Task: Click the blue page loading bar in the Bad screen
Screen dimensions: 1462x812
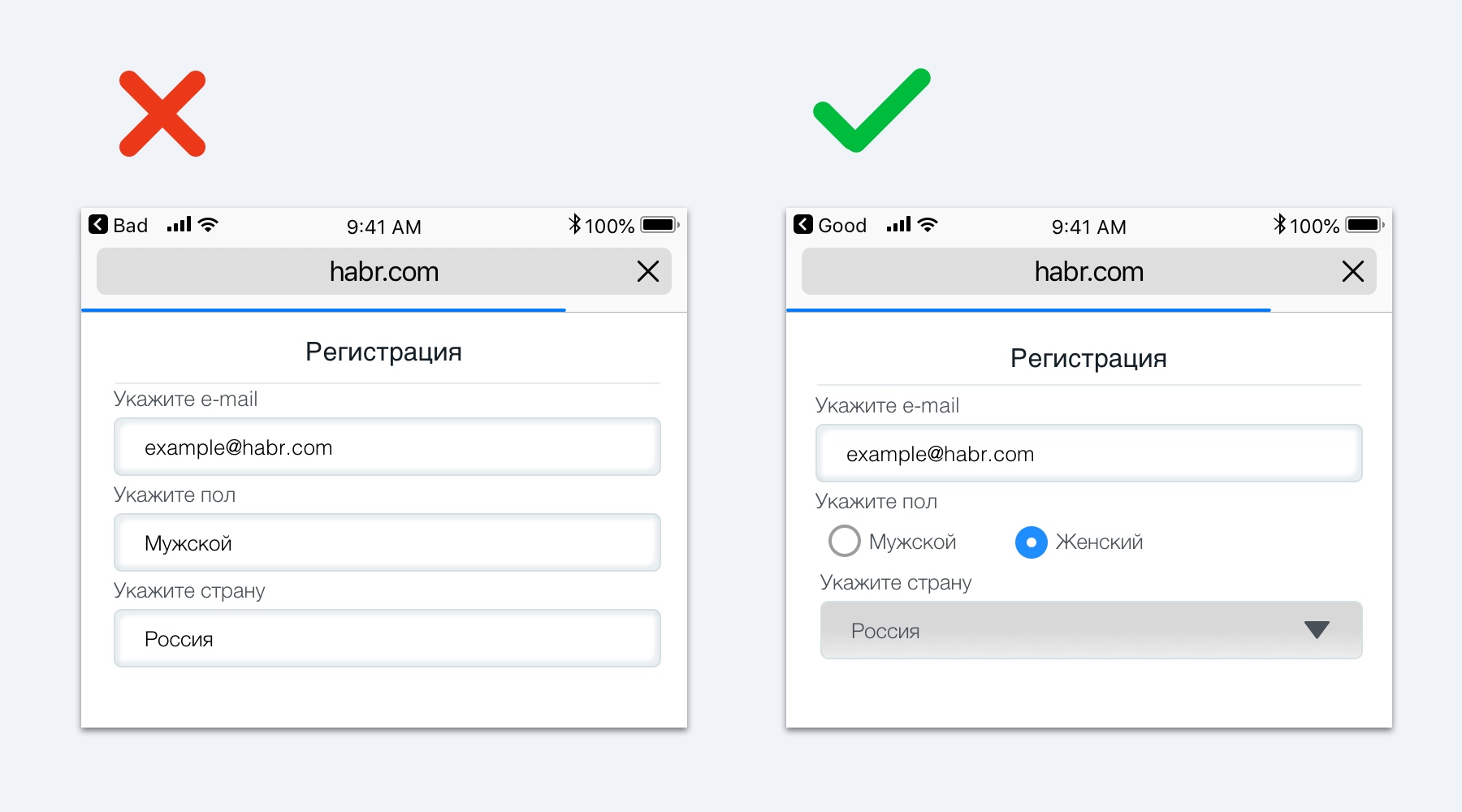Action: click(x=323, y=310)
